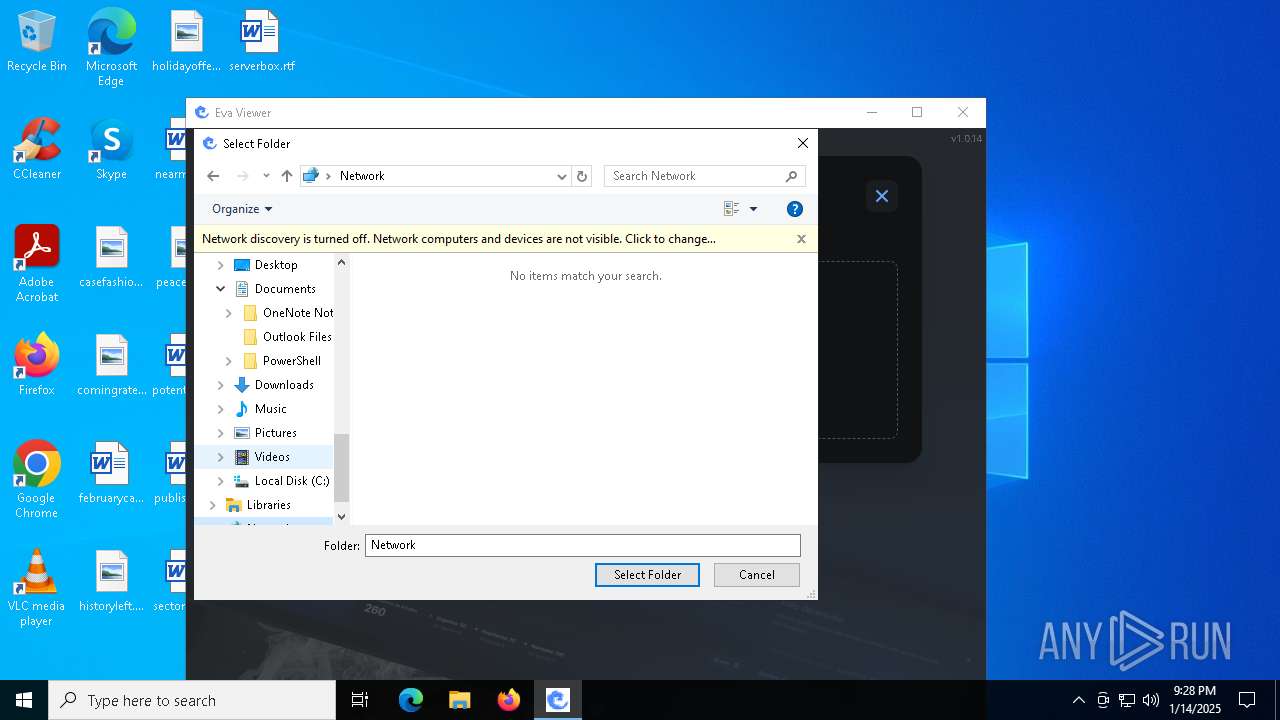This screenshot has width=1280, height=720.
Task: Click Eva Viewer taskbar button
Action: (558, 700)
